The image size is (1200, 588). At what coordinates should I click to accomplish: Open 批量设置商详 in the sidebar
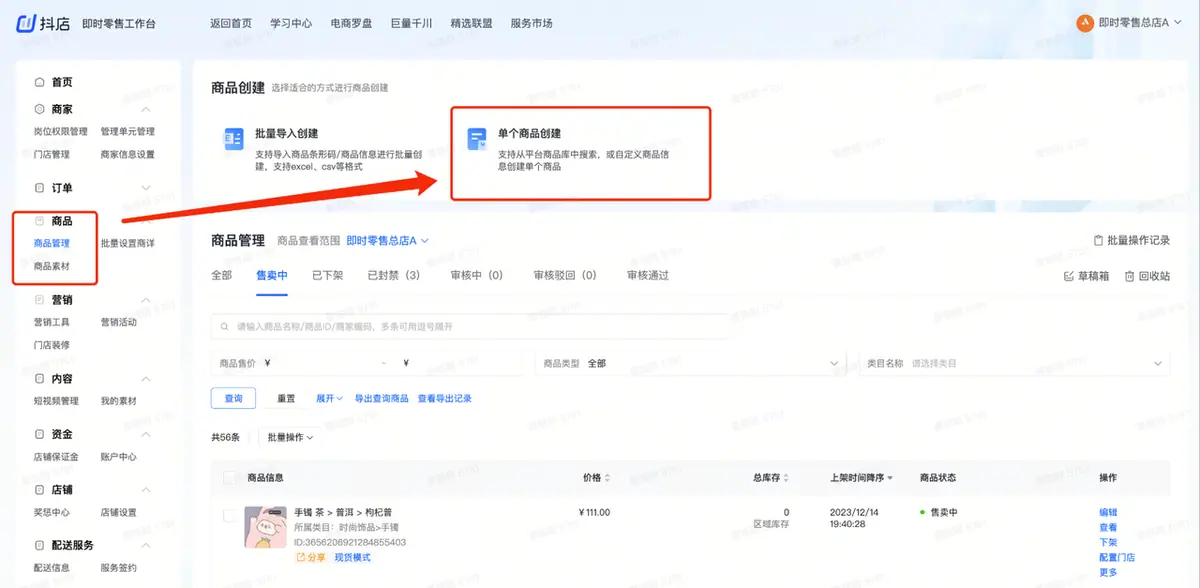pyautogui.click(x=128, y=243)
